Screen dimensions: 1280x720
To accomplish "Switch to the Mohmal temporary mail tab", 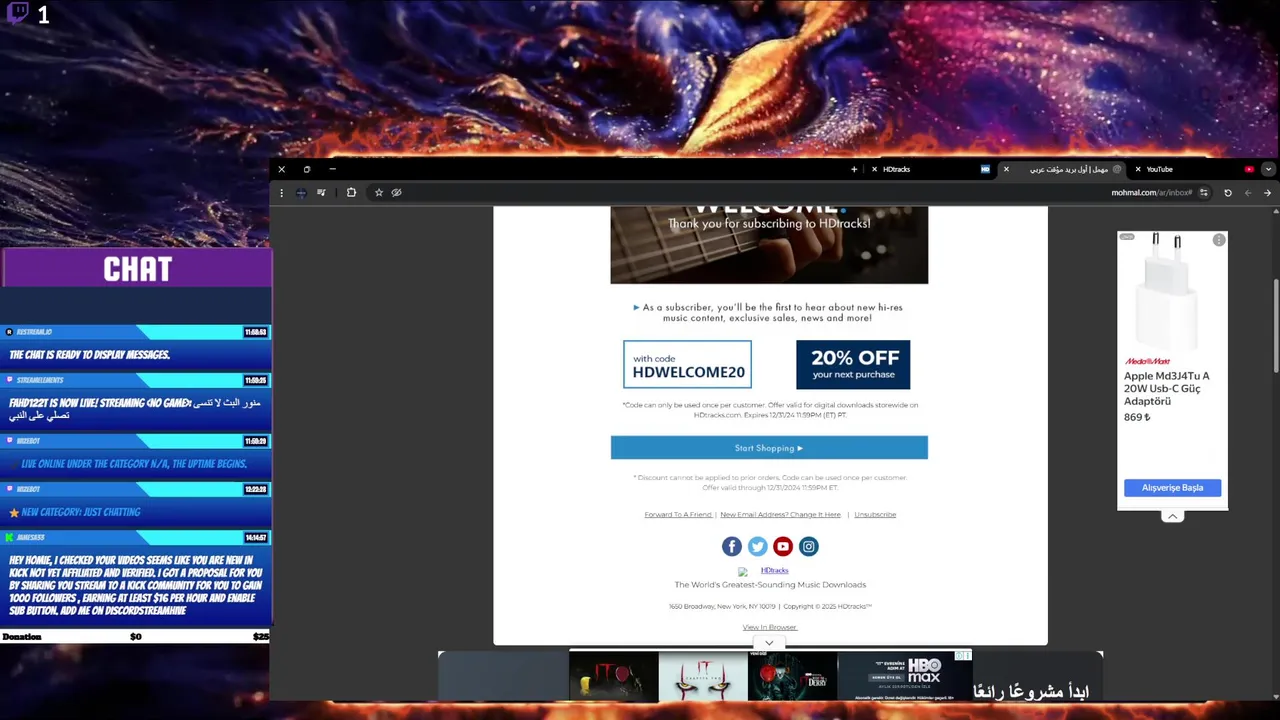I will [1062, 169].
